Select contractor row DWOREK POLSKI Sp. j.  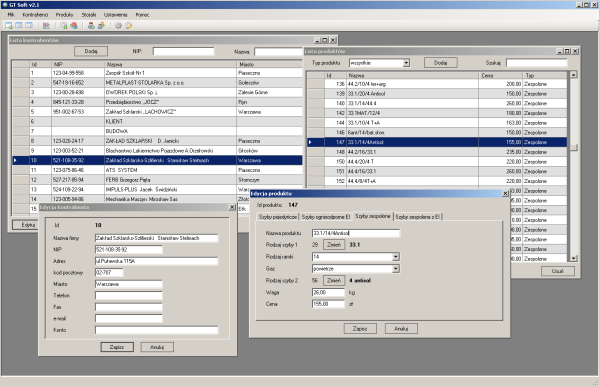point(157,92)
